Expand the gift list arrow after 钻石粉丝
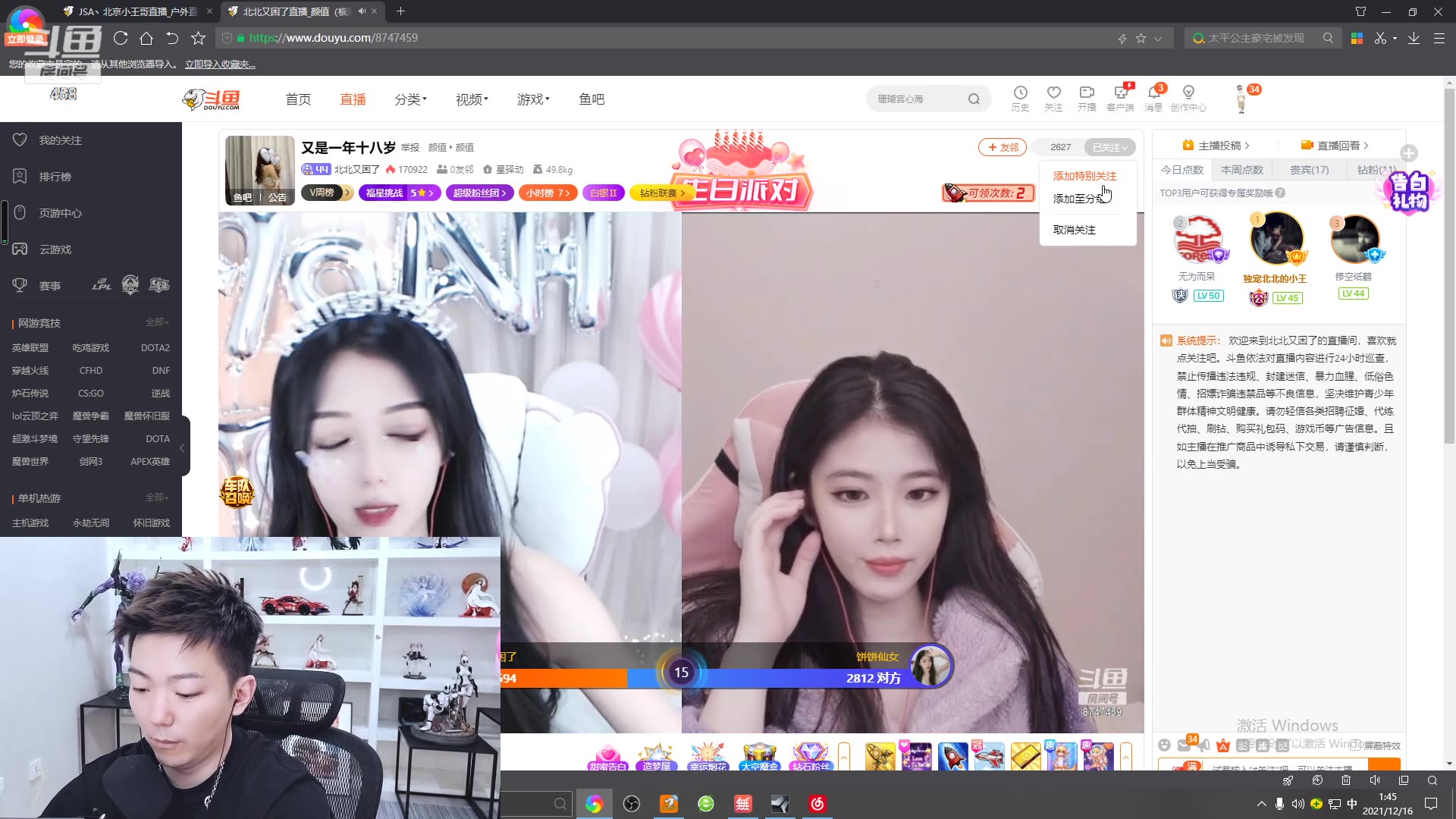This screenshot has height=819, width=1456. (844, 757)
